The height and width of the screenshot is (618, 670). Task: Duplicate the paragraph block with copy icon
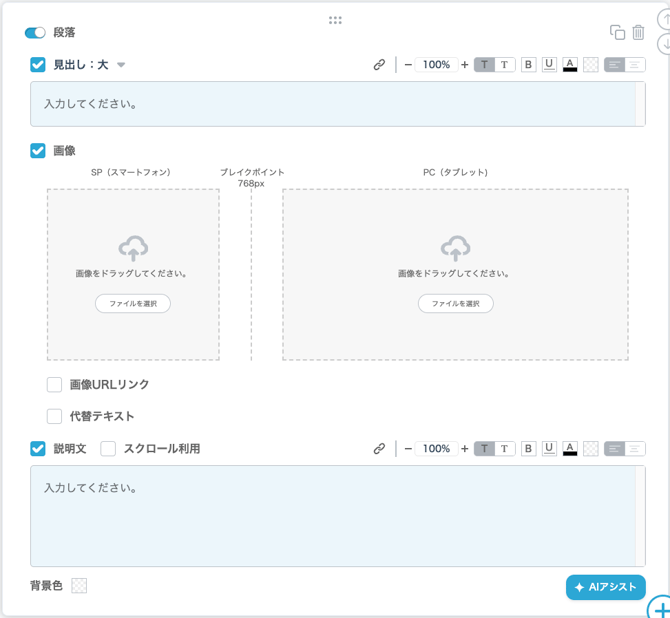click(617, 32)
